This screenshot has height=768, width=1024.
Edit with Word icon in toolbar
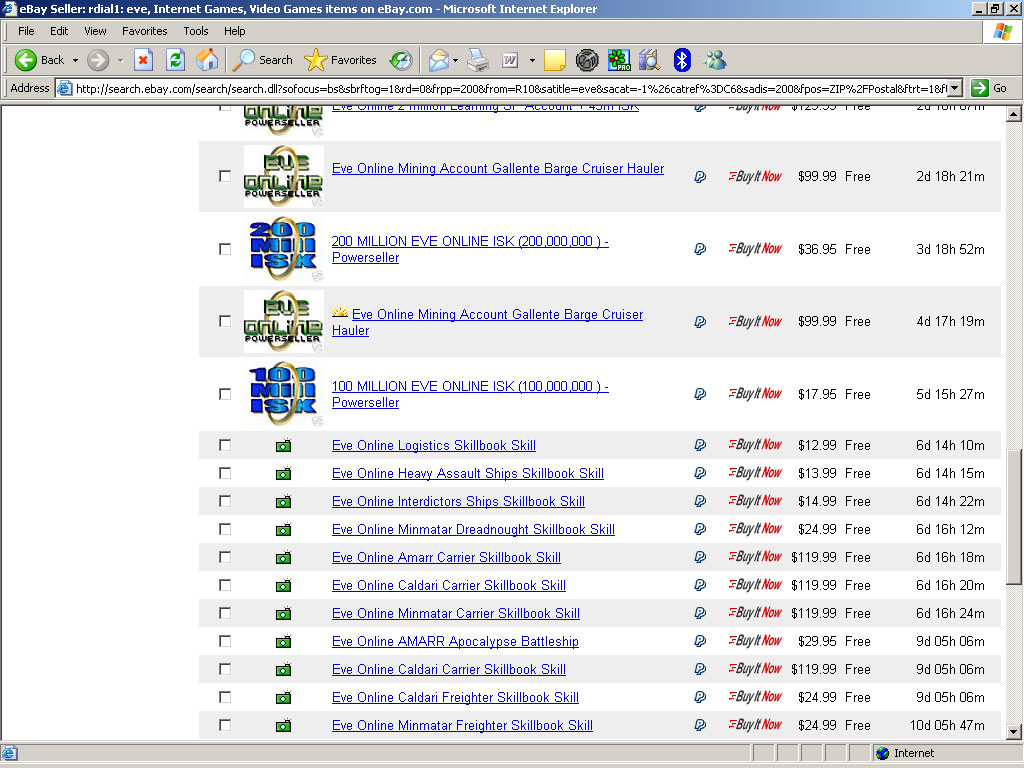510,60
